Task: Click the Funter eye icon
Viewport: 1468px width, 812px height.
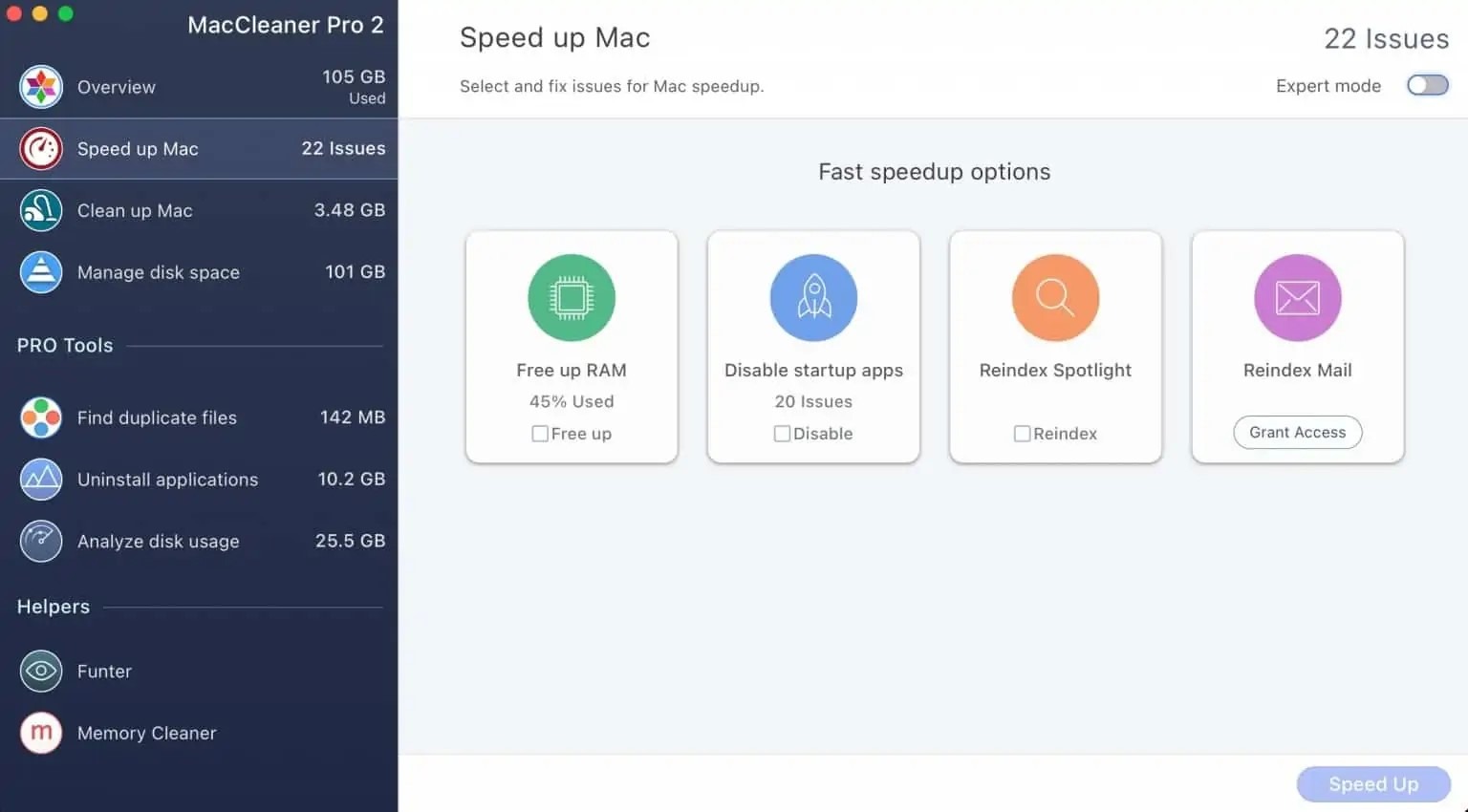Action: click(x=41, y=671)
